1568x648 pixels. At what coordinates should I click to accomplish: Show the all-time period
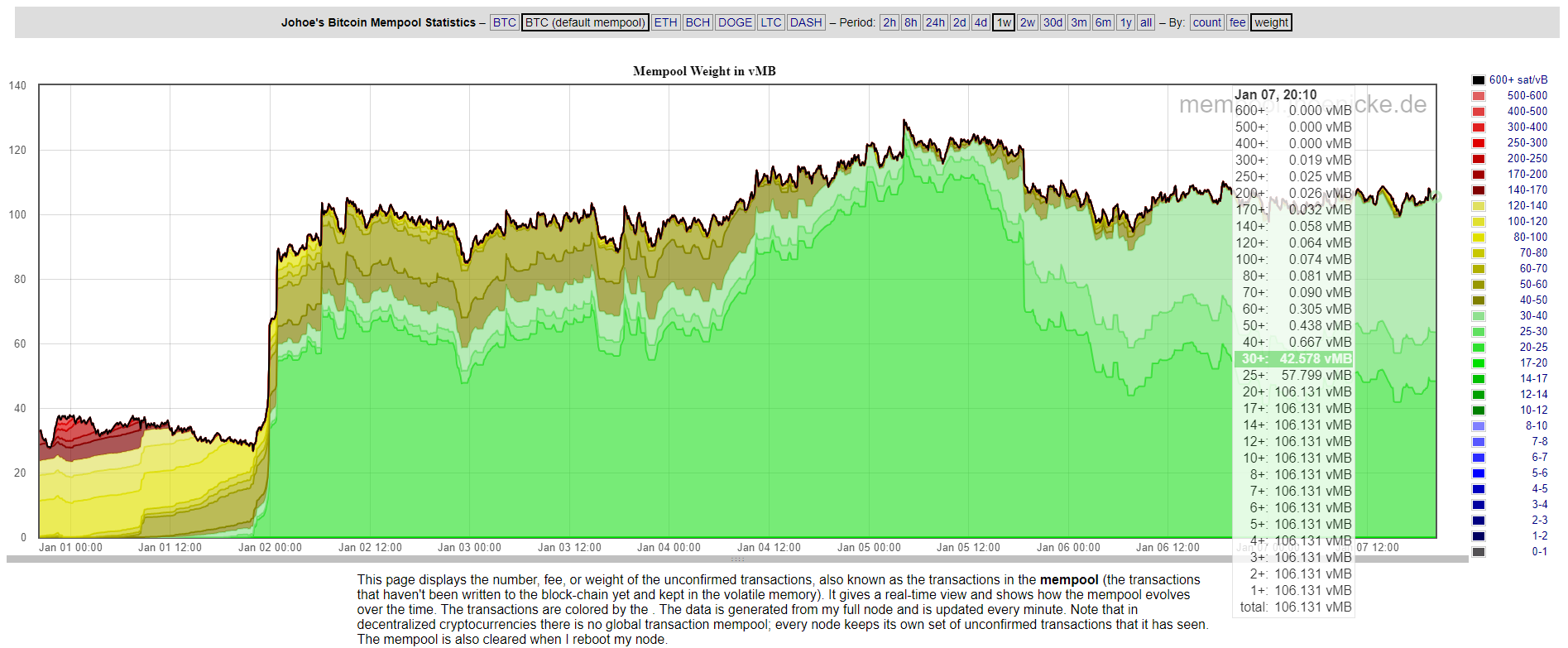point(1146,22)
